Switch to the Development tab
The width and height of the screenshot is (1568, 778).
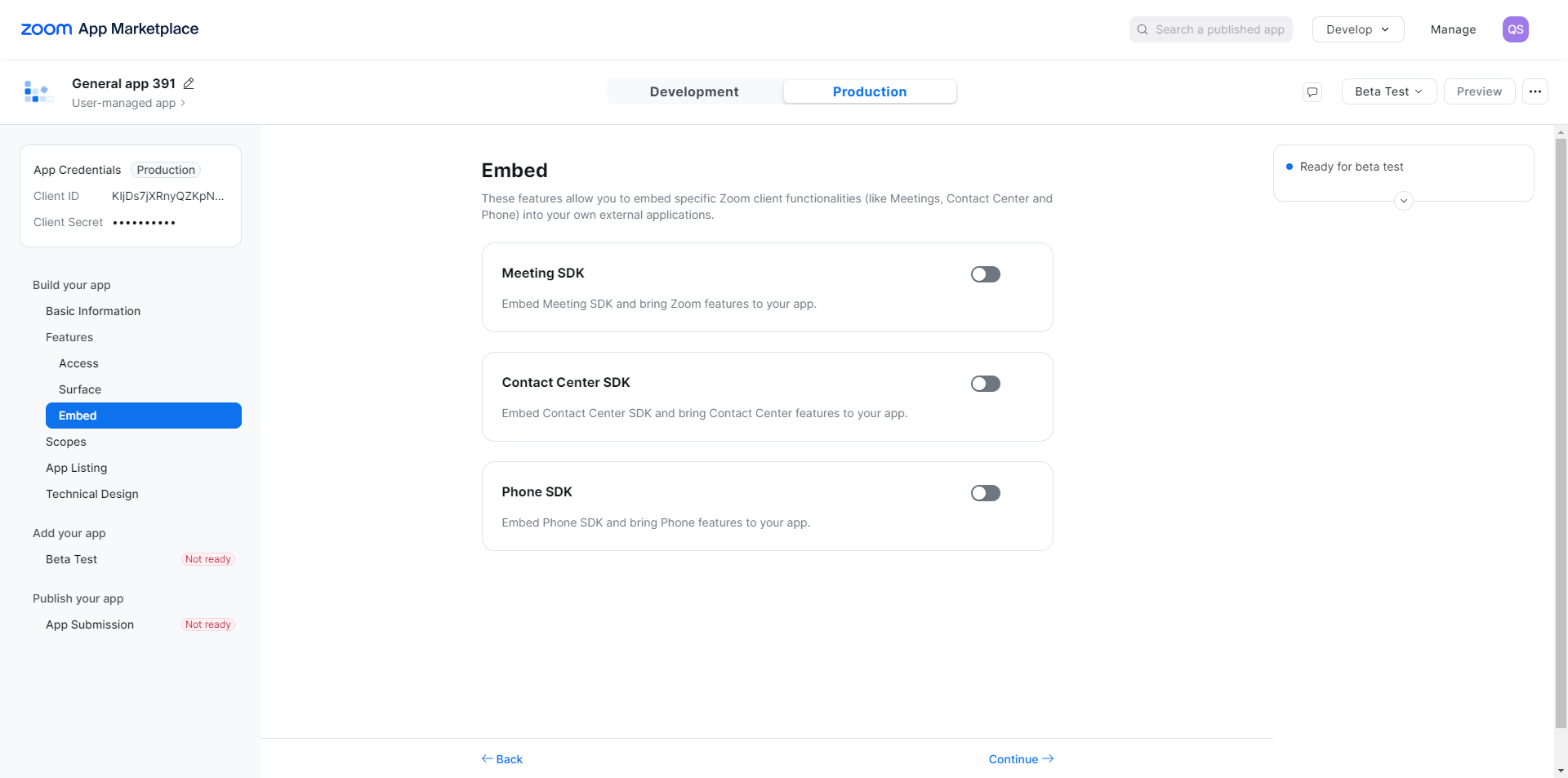click(x=694, y=91)
